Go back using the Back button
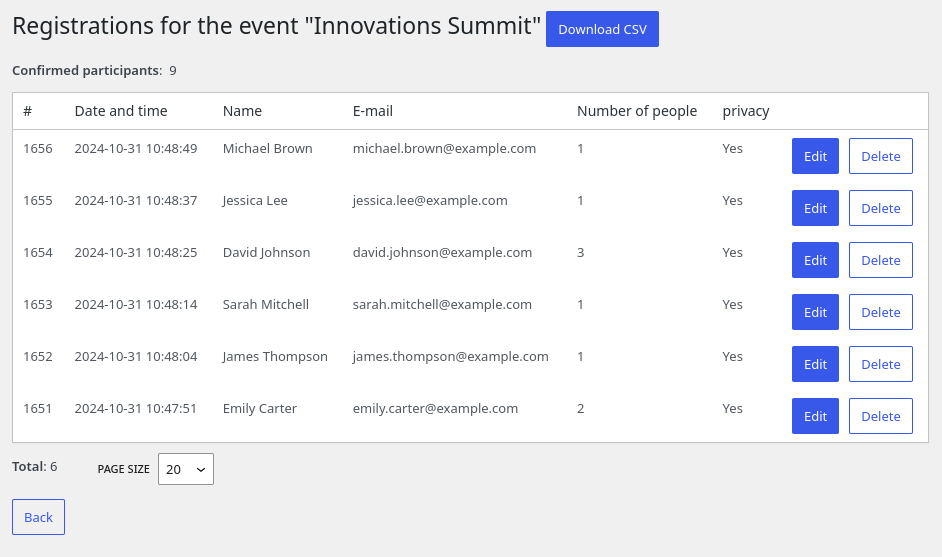Viewport: 942px width, 557px height. click(x=38, y=517)
